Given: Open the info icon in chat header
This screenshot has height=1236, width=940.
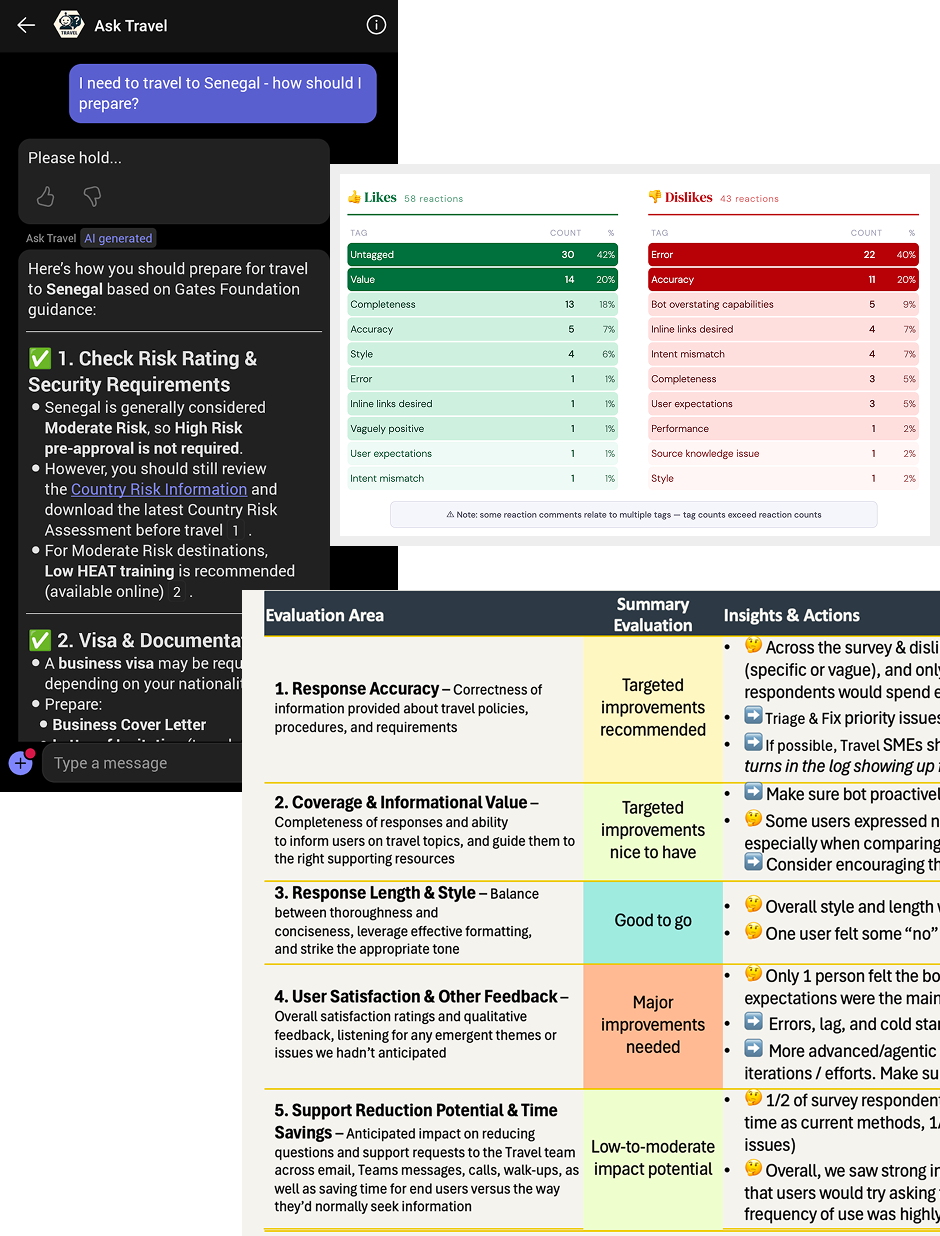Looking at the screenshot, I should click(x=376, y=25).
